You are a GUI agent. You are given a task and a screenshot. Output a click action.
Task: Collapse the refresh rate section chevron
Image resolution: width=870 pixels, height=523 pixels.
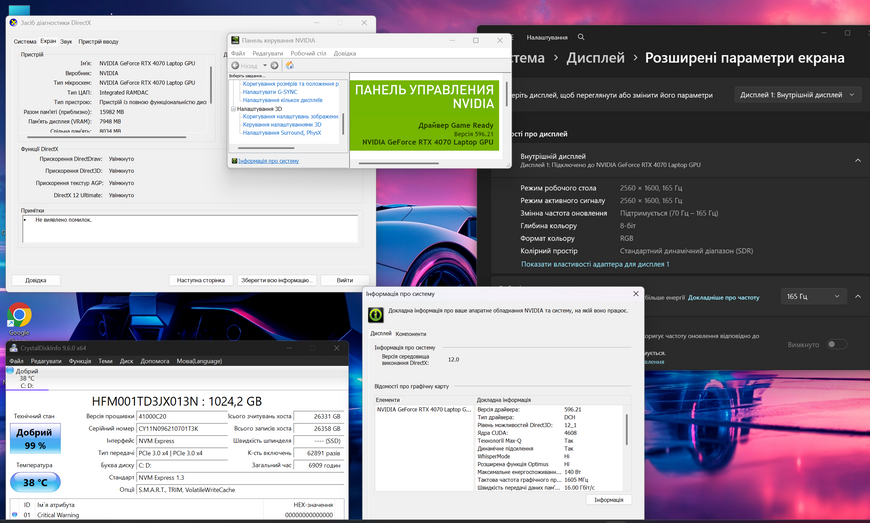pyautogui.click(x=858, y=297)
